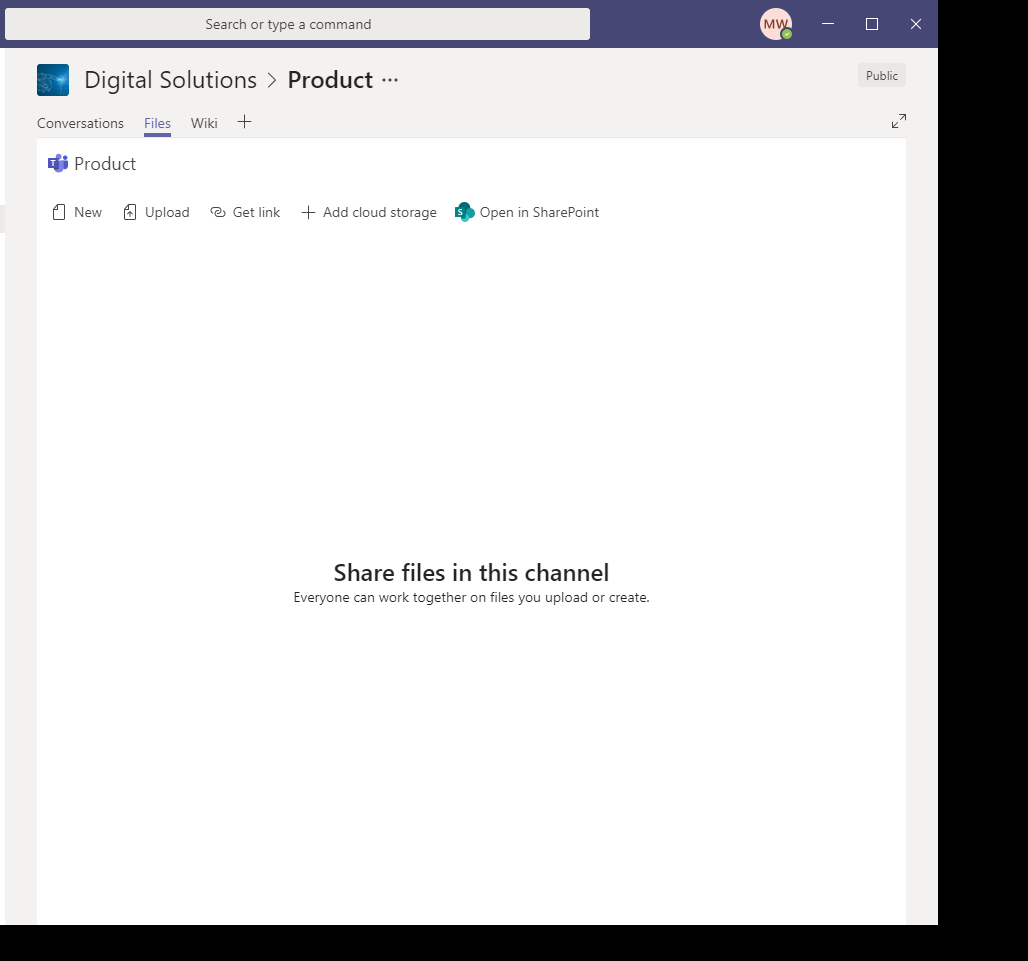Screen dimensions: 1028x961
Task: Click the Digital Solutions team avatar image
Action: tap(53, 80)
